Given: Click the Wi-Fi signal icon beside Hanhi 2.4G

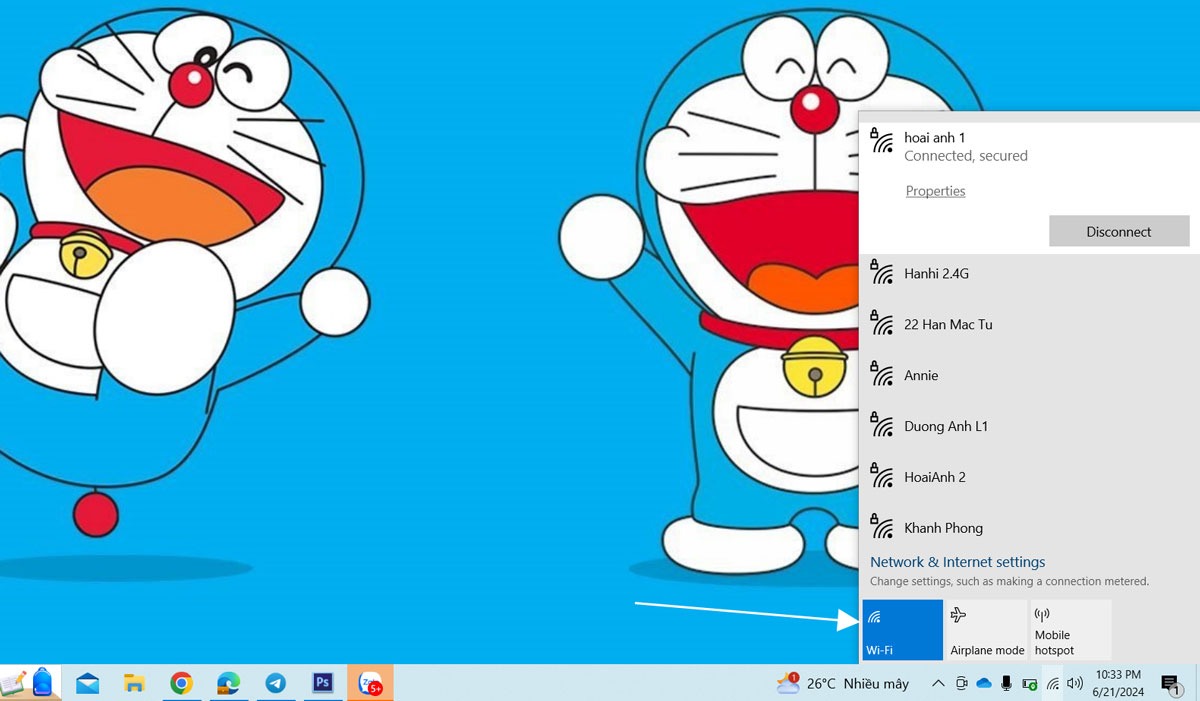Looking at the screenshot, I should 881,272.
